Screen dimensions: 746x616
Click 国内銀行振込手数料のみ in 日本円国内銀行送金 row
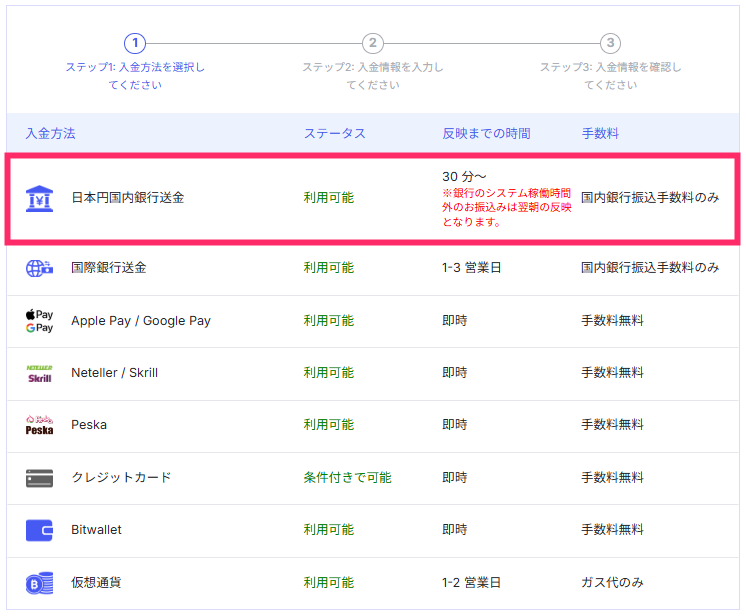click(x=650, y=198)
